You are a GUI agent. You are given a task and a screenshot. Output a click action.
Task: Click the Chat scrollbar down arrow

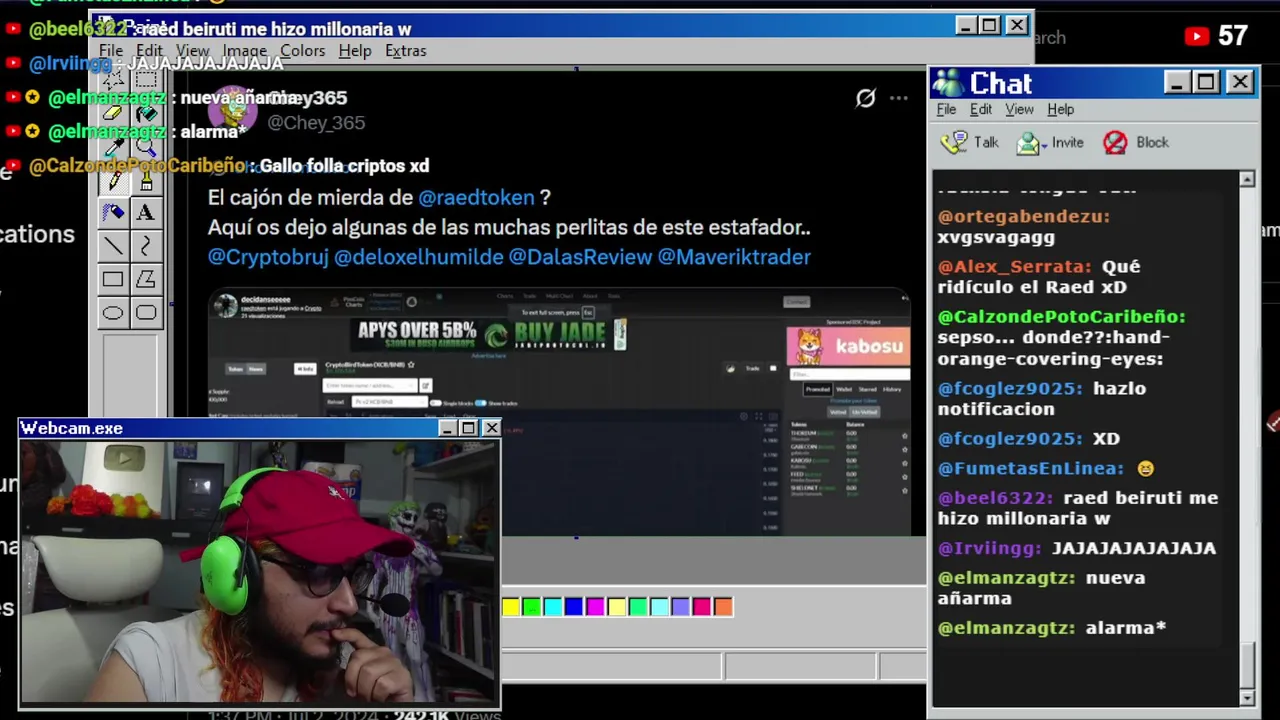click(1247, 697)
